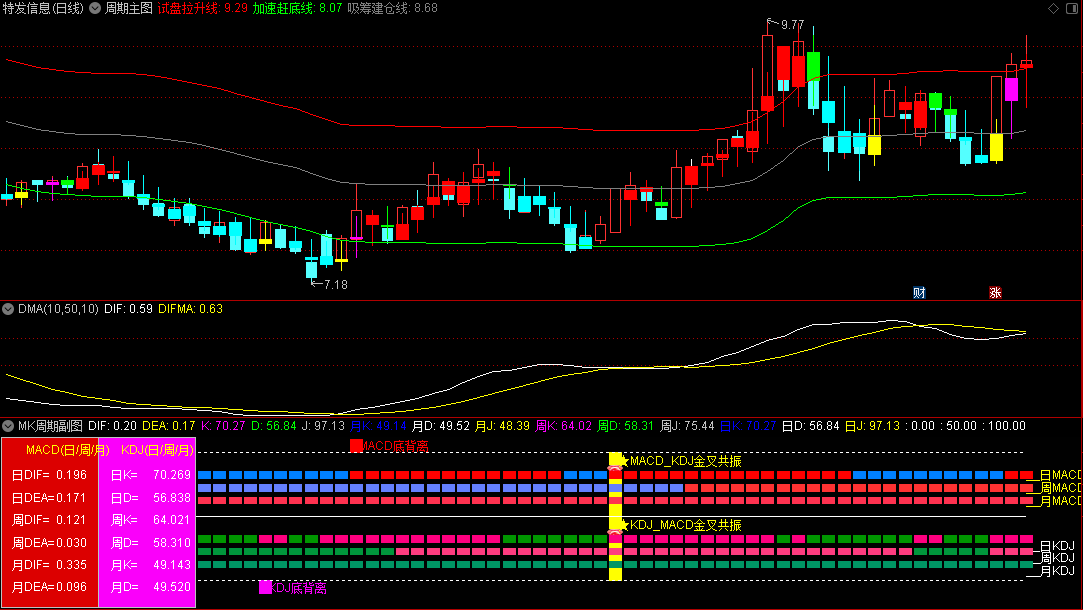Select the 特发信息(日线) stock title
Screen dimensions: 1083x610
pos(43,8)
